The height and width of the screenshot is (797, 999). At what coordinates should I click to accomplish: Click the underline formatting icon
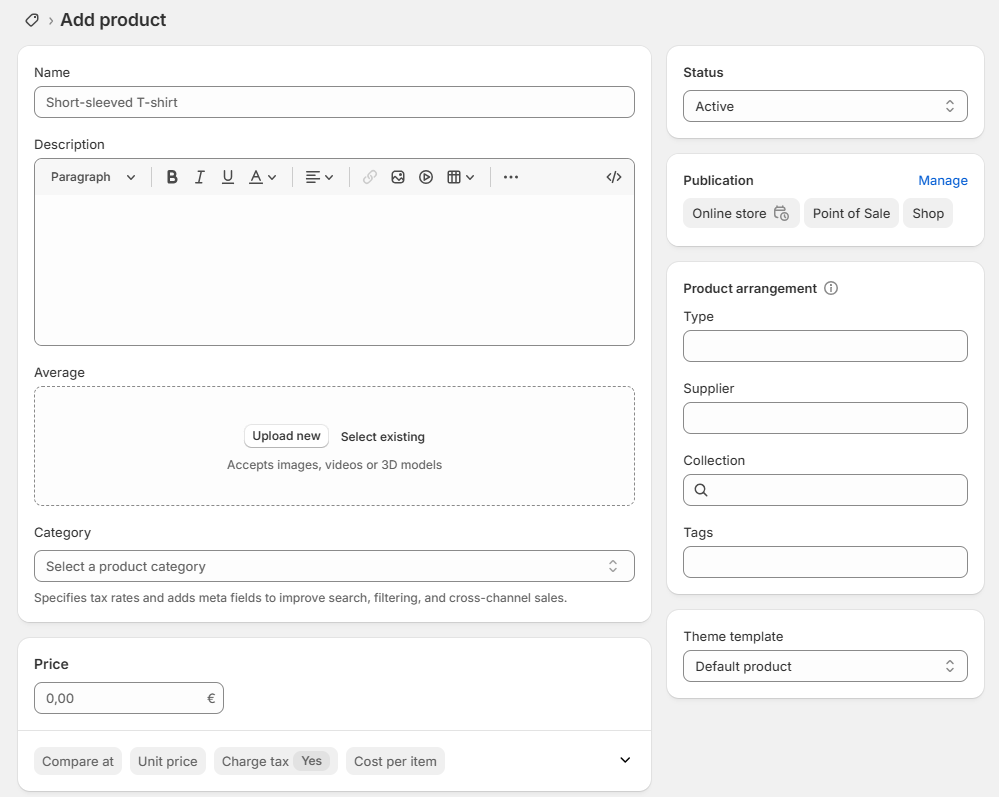(x=228, y=177)
